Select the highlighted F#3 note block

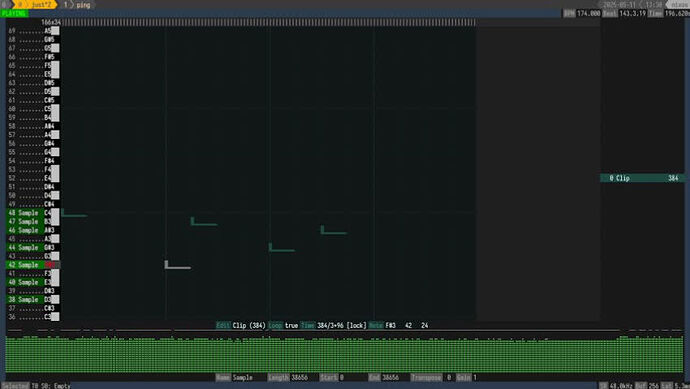coord(178,264)
